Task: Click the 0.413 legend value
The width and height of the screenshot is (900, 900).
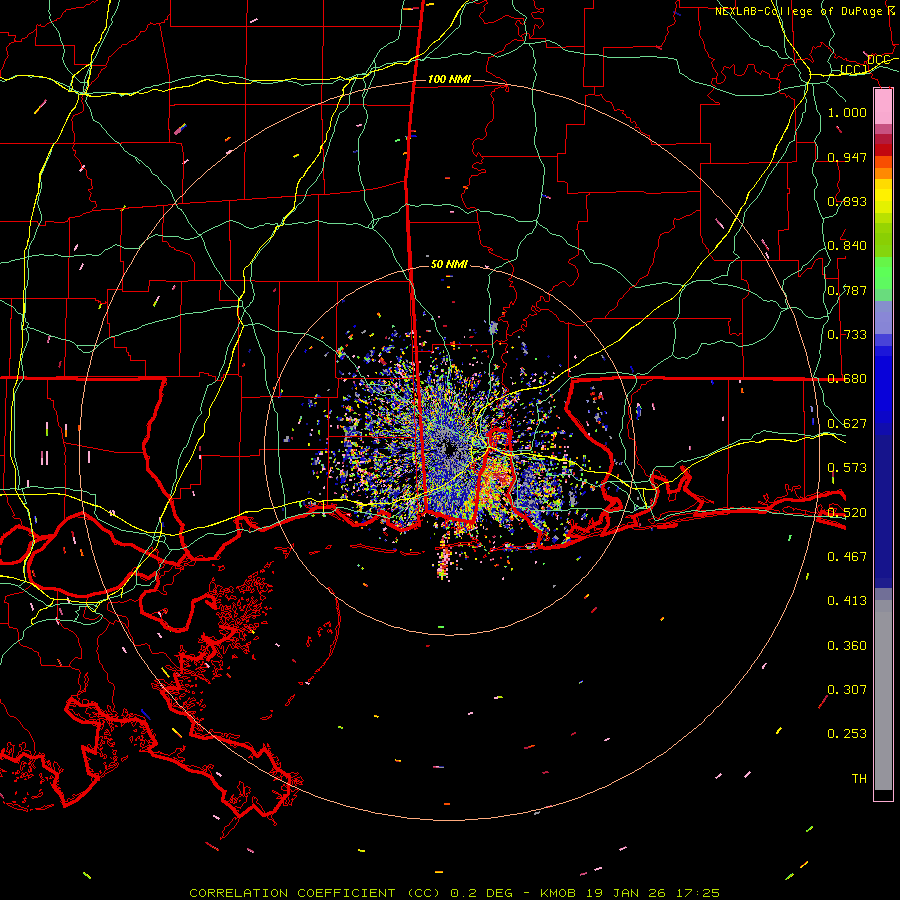Action: [x=847, y=601]
